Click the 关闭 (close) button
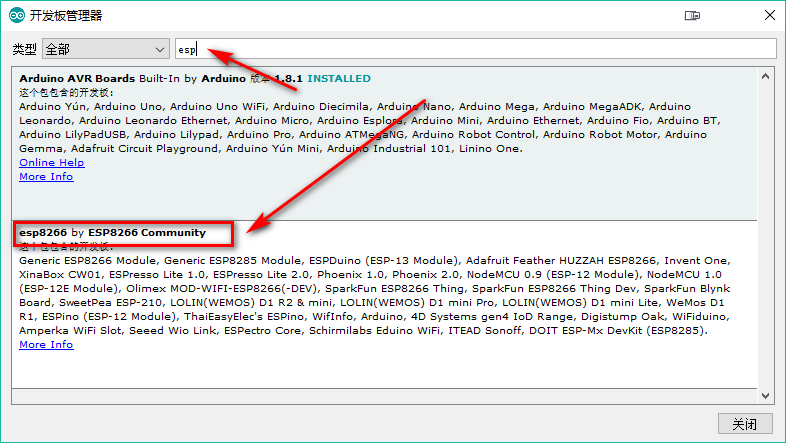This screenshot has height=443, width=786. [x=744, y=424]
